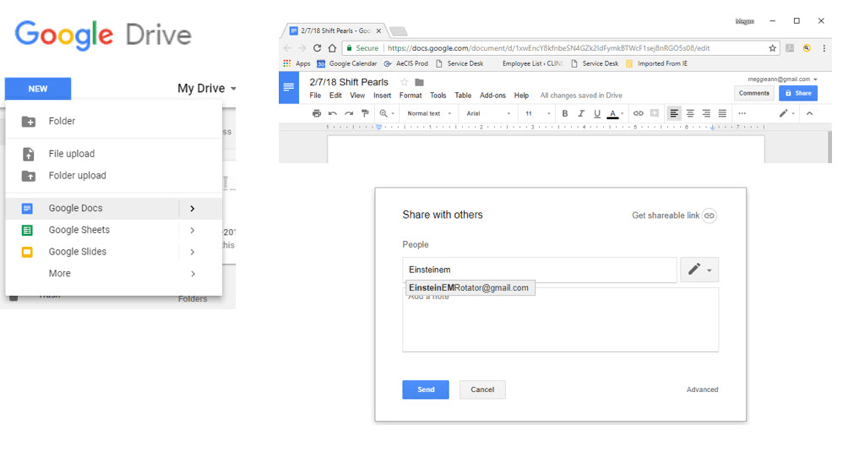This screenshot has height=456, width=852.
Task: Open the Insert menu
Action: pyautogui.click(x=382, y=95)
